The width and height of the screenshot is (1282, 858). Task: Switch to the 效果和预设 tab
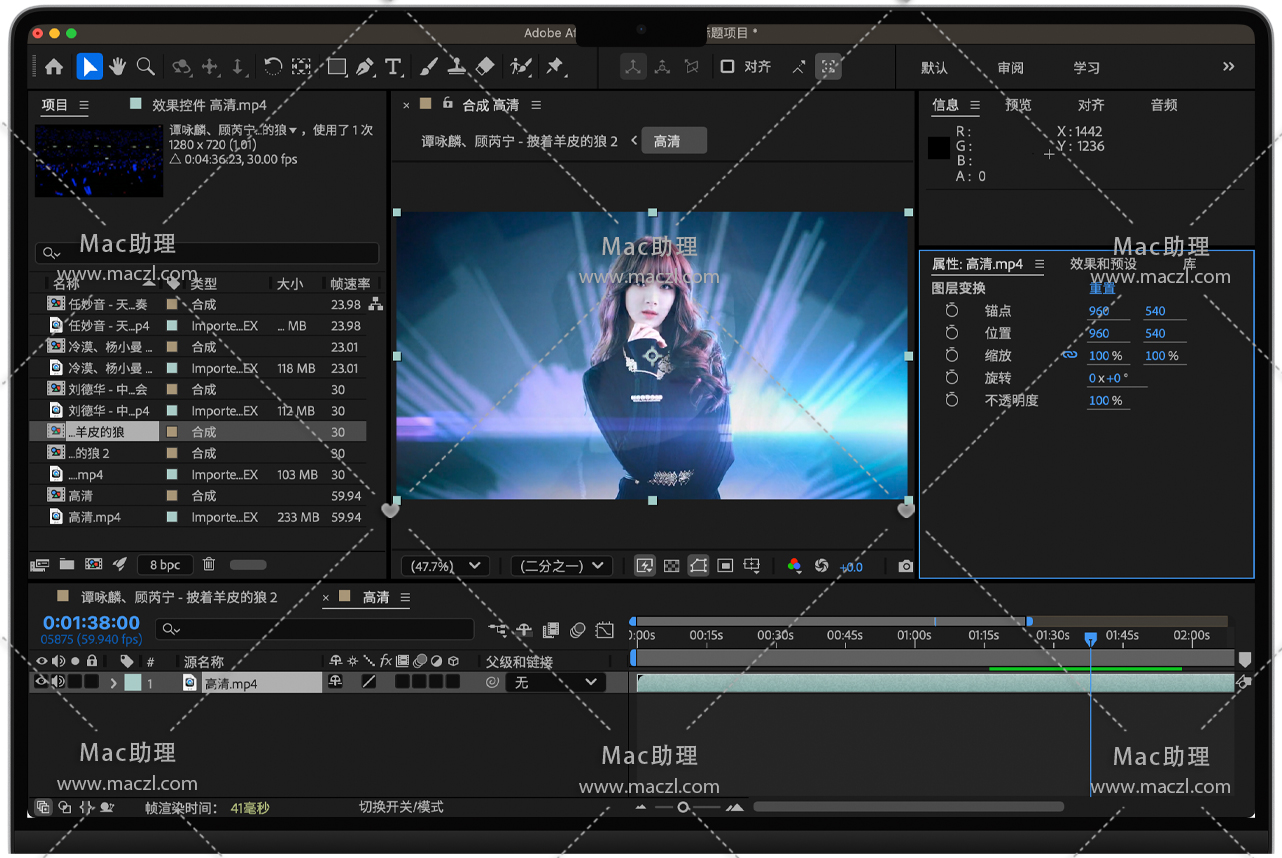tap(1103, 264)
